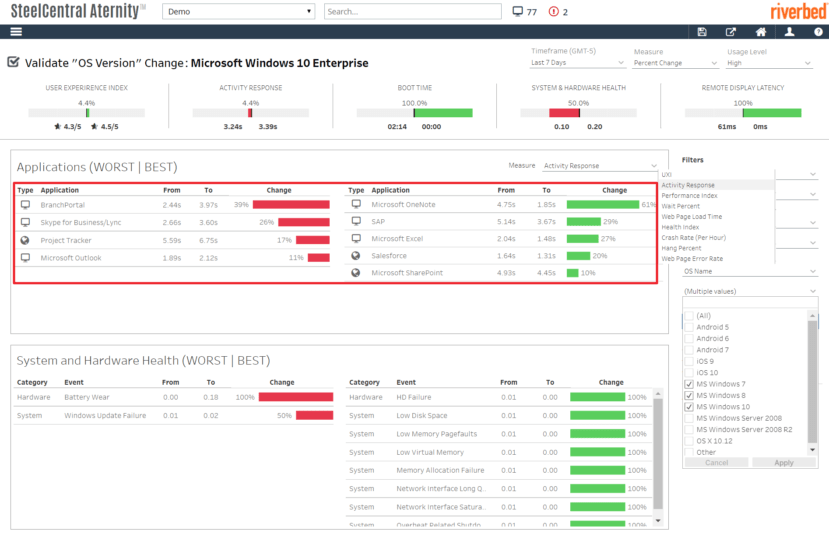Click desktop icon for Microsoft Outlook

click(25, 257)
